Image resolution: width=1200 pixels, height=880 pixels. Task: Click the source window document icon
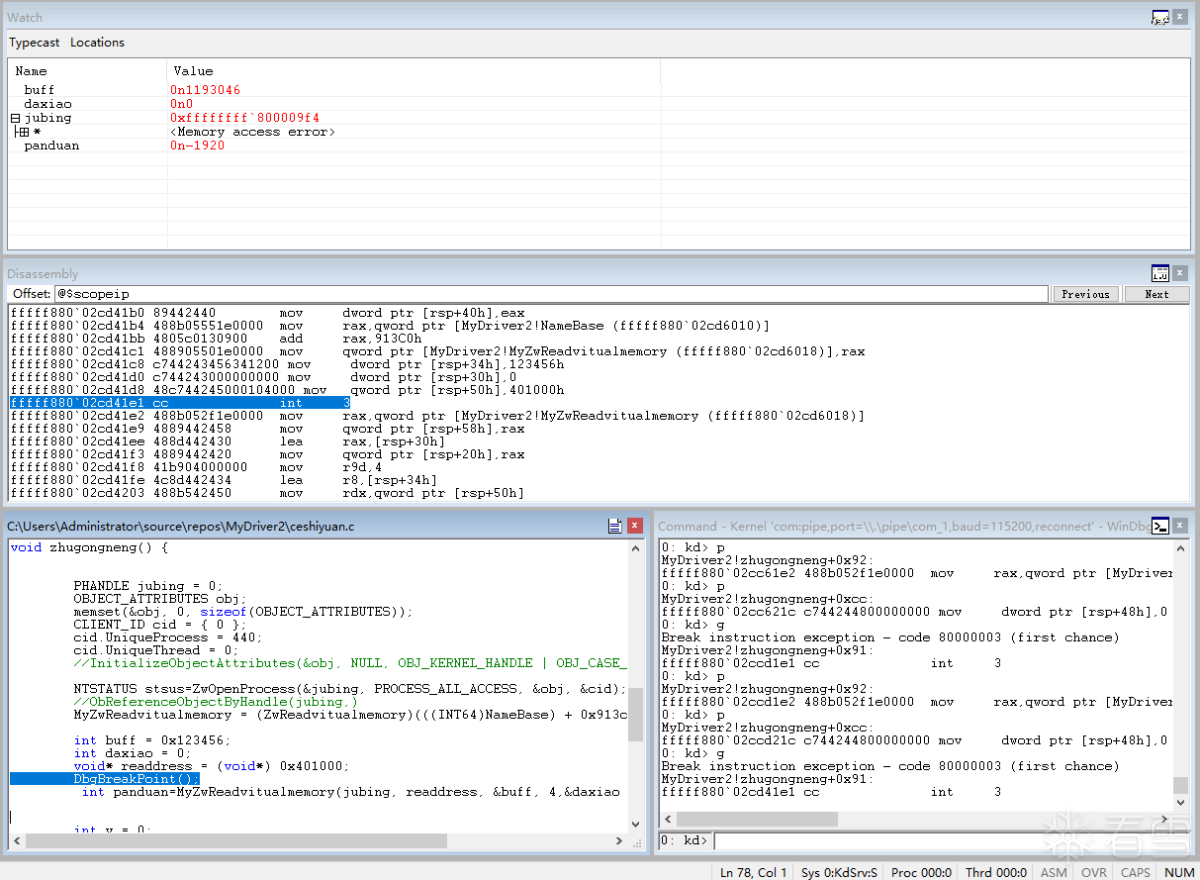coord(615,526)
